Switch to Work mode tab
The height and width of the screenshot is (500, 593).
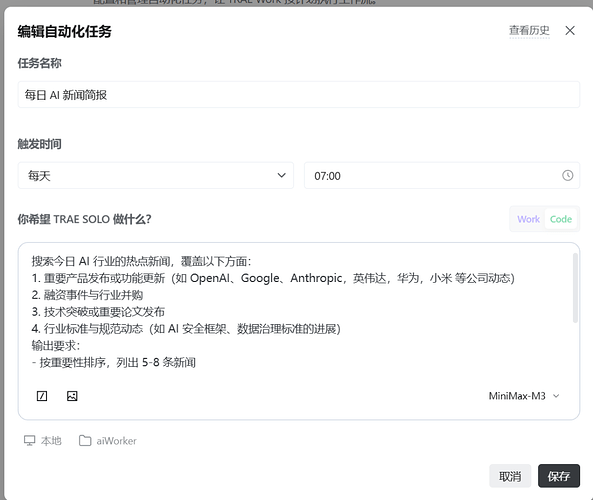528,219
